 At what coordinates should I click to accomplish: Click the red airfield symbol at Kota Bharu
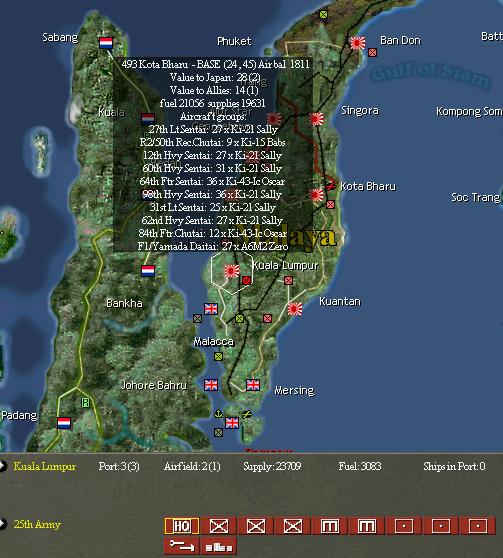(x=330, y=186)
